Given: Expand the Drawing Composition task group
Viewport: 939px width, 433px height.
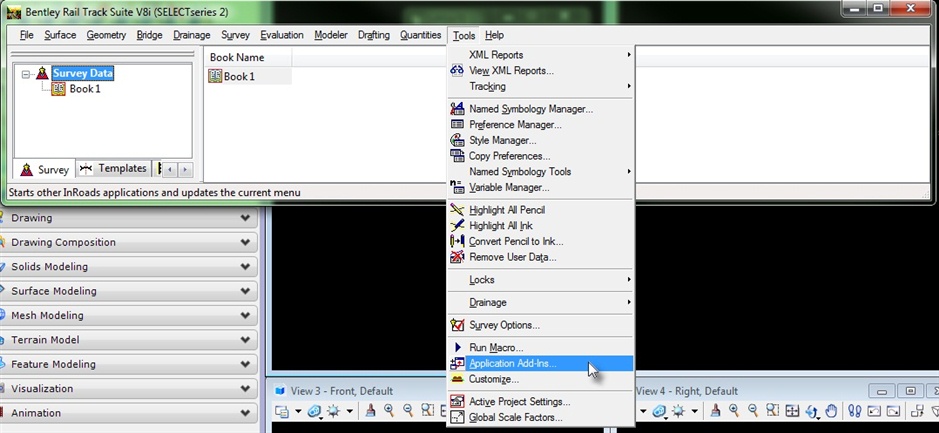Looking at the screenshot, I should tap(245, 243).
